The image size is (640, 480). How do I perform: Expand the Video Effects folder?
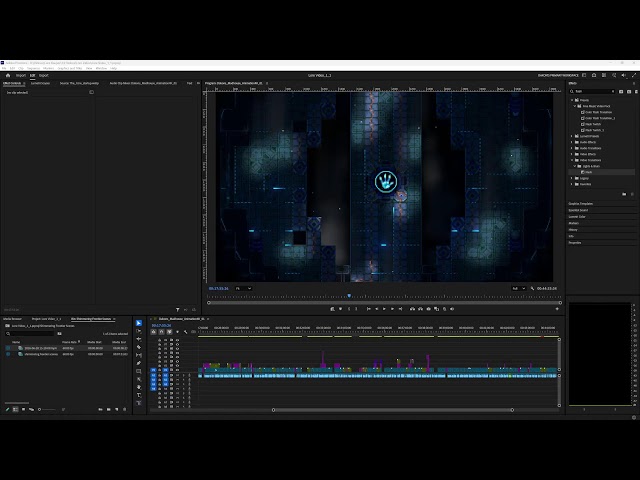[x=572, y=154]
